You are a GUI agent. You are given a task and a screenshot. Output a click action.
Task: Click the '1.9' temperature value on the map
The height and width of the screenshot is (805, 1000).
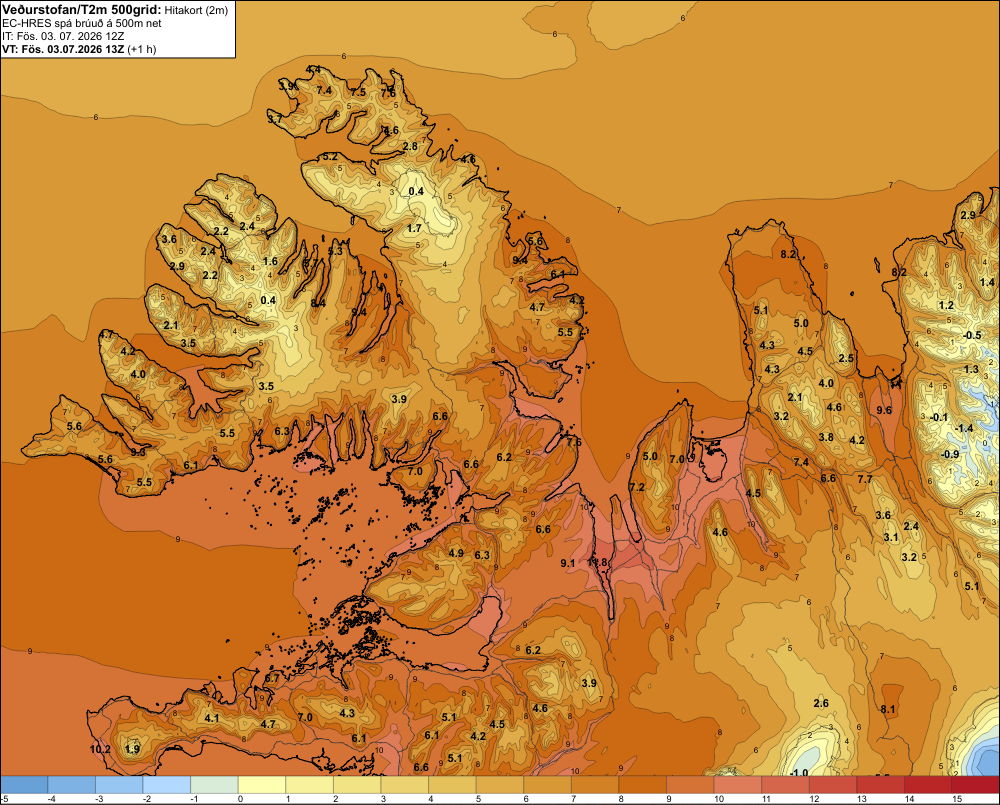click(132, 749)
